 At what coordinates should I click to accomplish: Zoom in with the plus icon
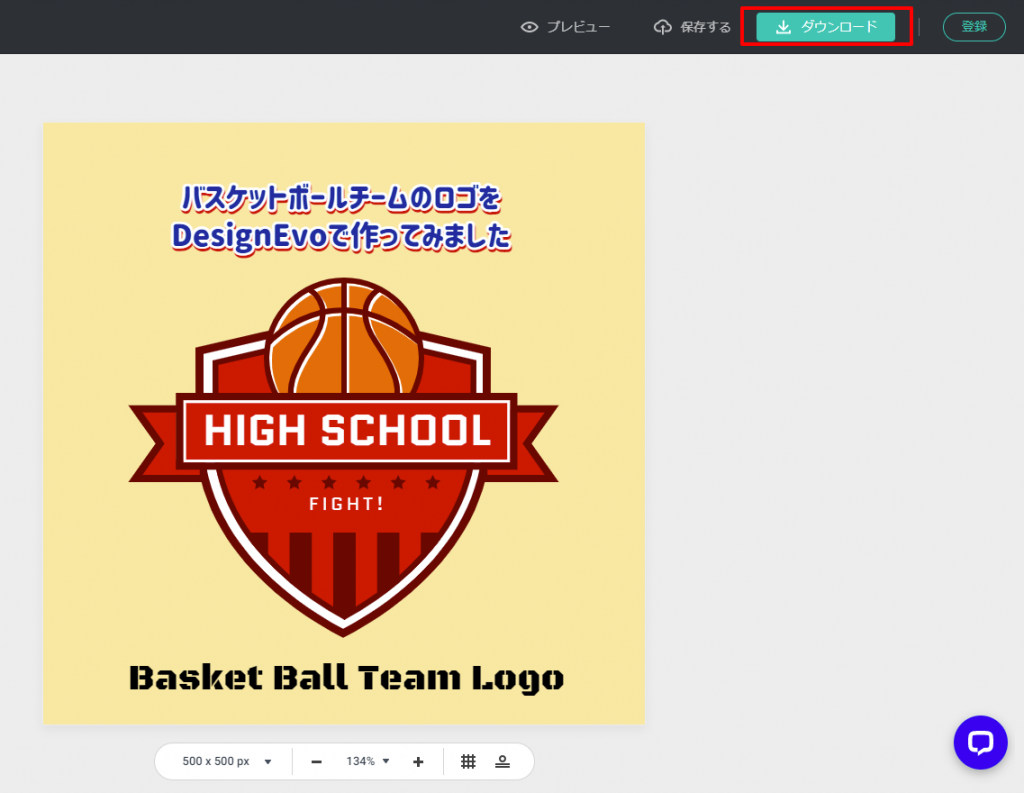point(418,762)
